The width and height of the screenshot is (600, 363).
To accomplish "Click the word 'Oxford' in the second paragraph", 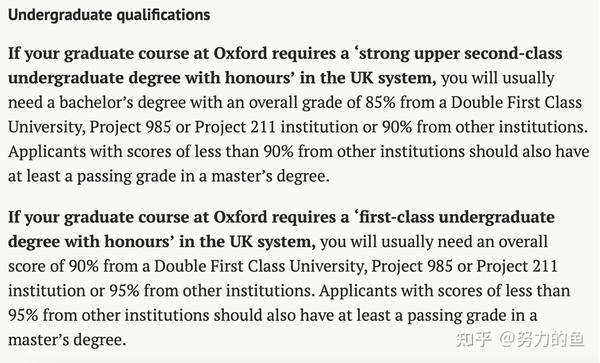I will point(240,217).
